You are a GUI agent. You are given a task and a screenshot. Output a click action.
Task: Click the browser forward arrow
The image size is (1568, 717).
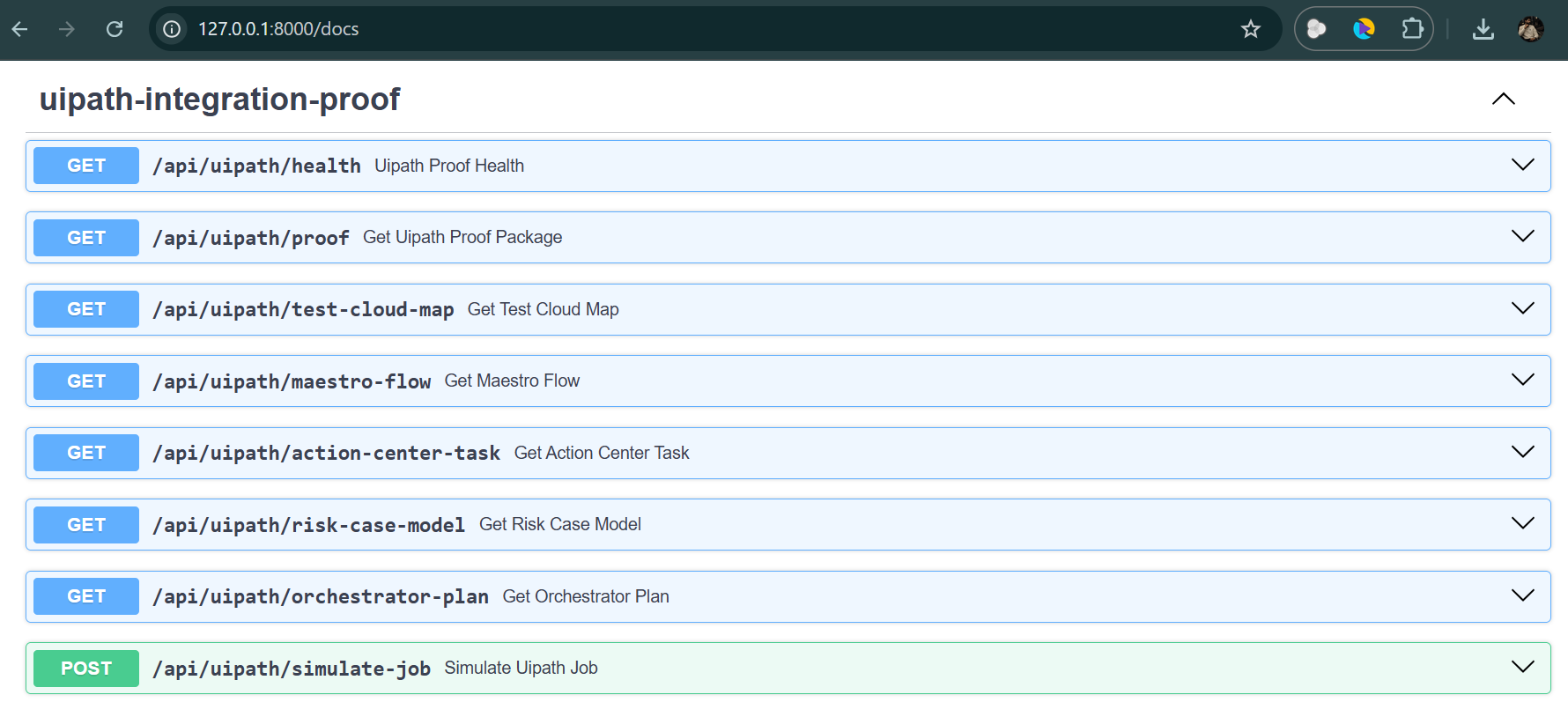click(67, 29)
